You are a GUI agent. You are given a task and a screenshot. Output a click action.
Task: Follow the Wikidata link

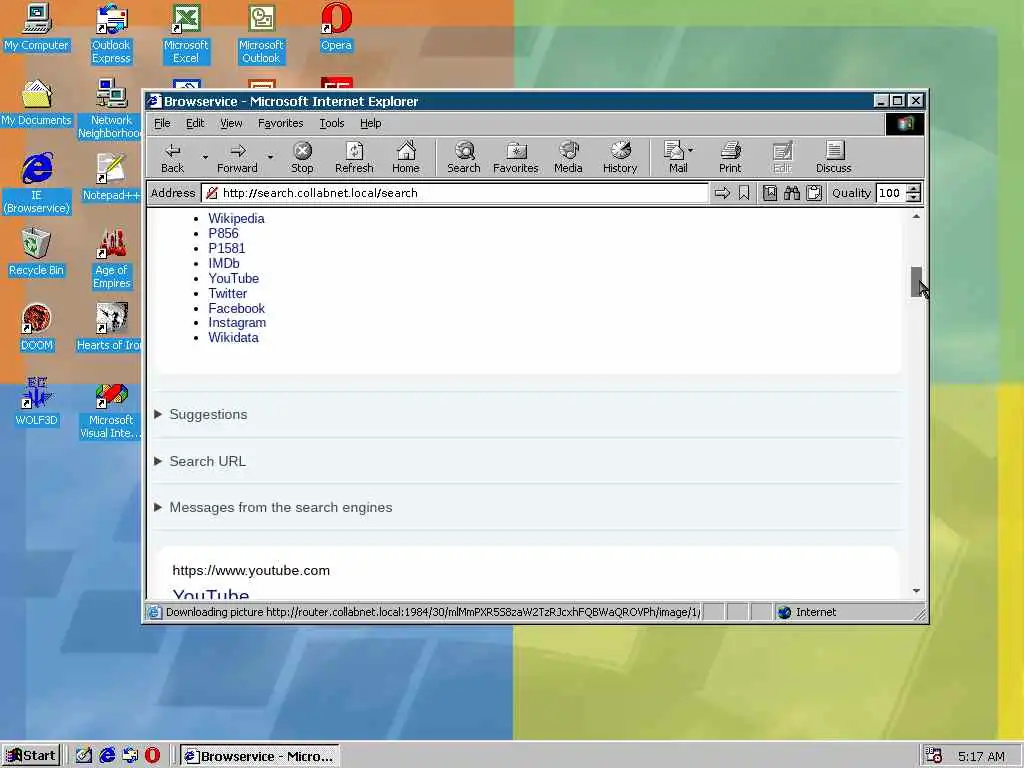tap(234, 338)
